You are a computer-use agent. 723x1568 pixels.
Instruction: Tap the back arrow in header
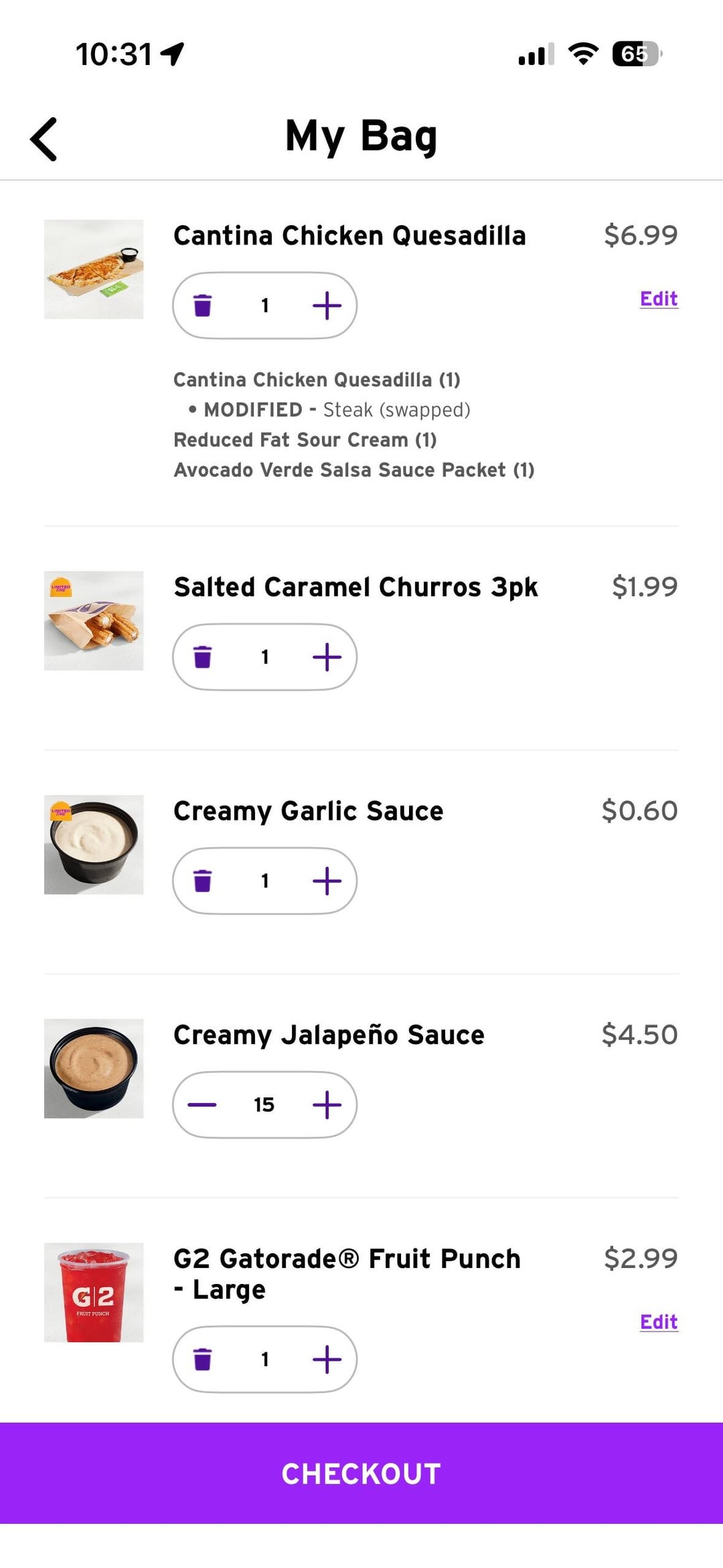point(44,139)
